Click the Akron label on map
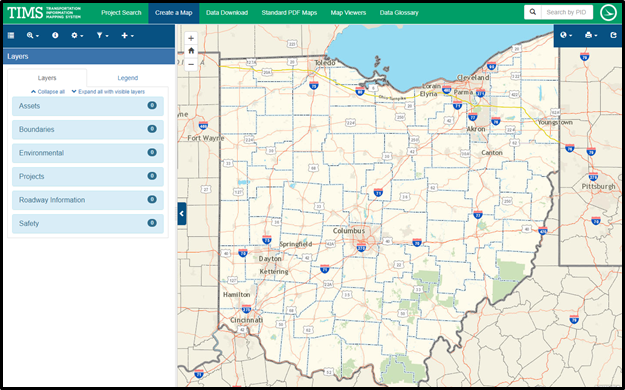The width and height of the screenshot is (625, 390). pos(476,129)
